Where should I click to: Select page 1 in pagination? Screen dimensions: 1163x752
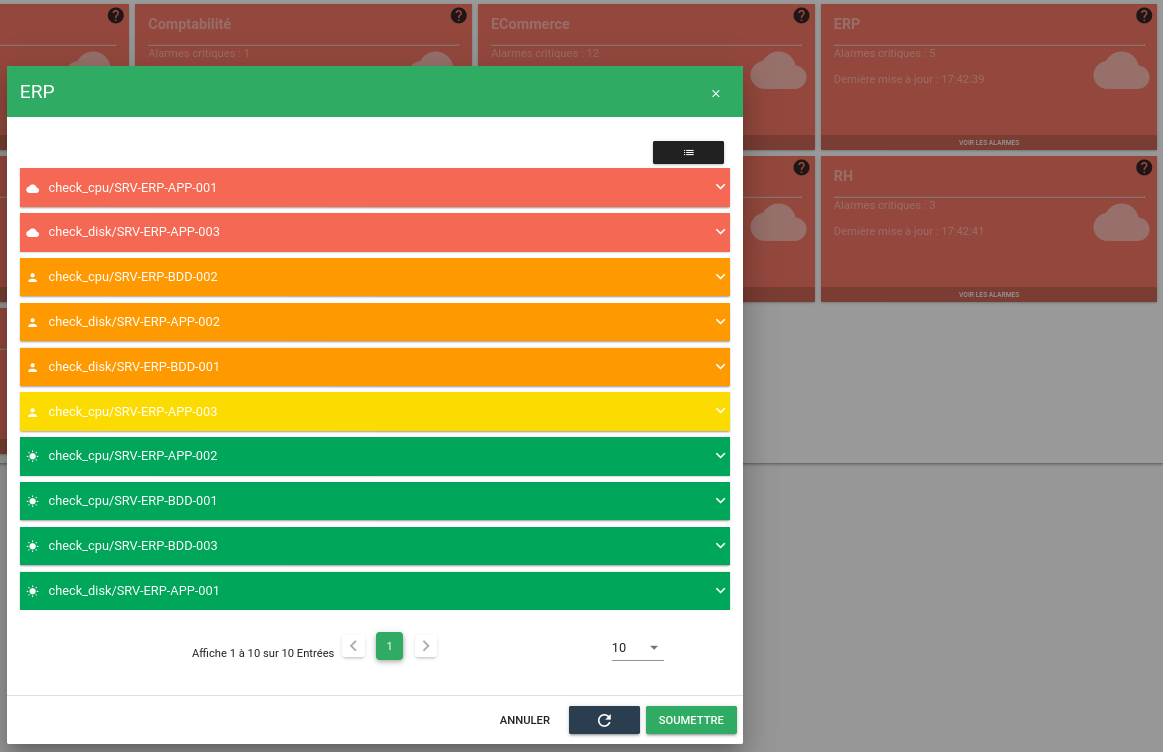389,646
